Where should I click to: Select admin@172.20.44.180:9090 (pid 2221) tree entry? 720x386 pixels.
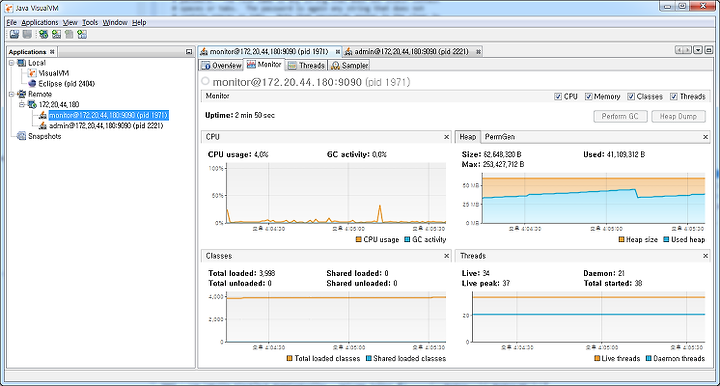(106, 125)
